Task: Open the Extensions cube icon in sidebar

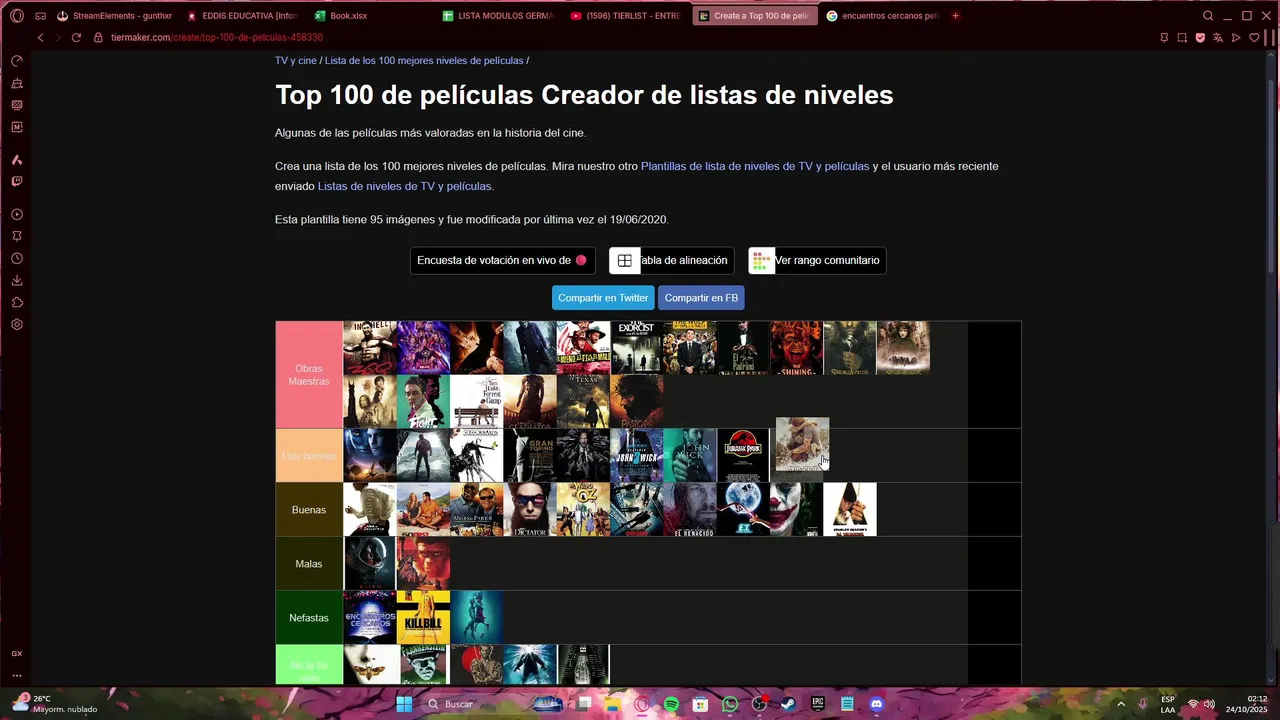Action: point(17,302)
